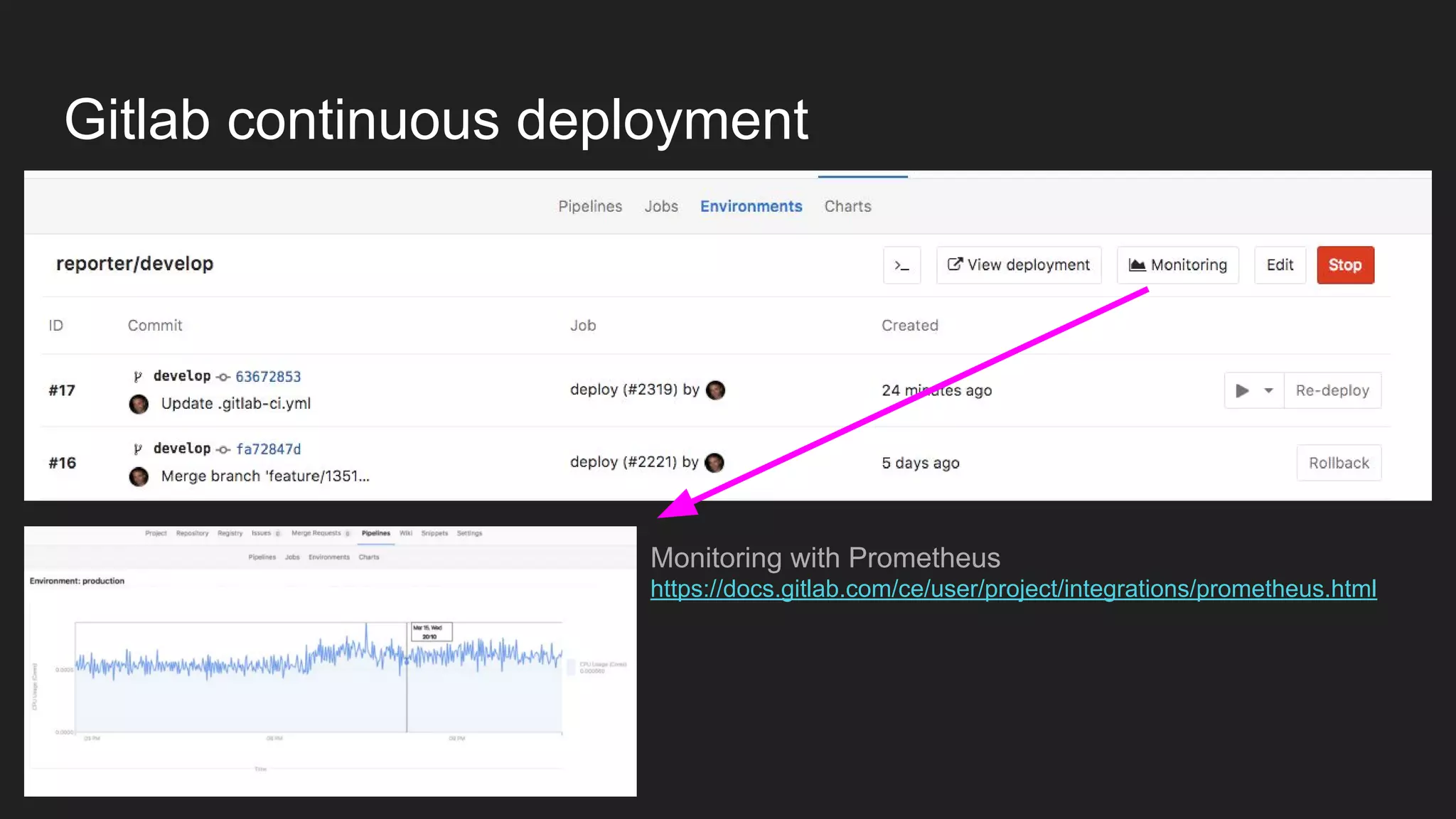Open commit 63672853

point(268,377)
